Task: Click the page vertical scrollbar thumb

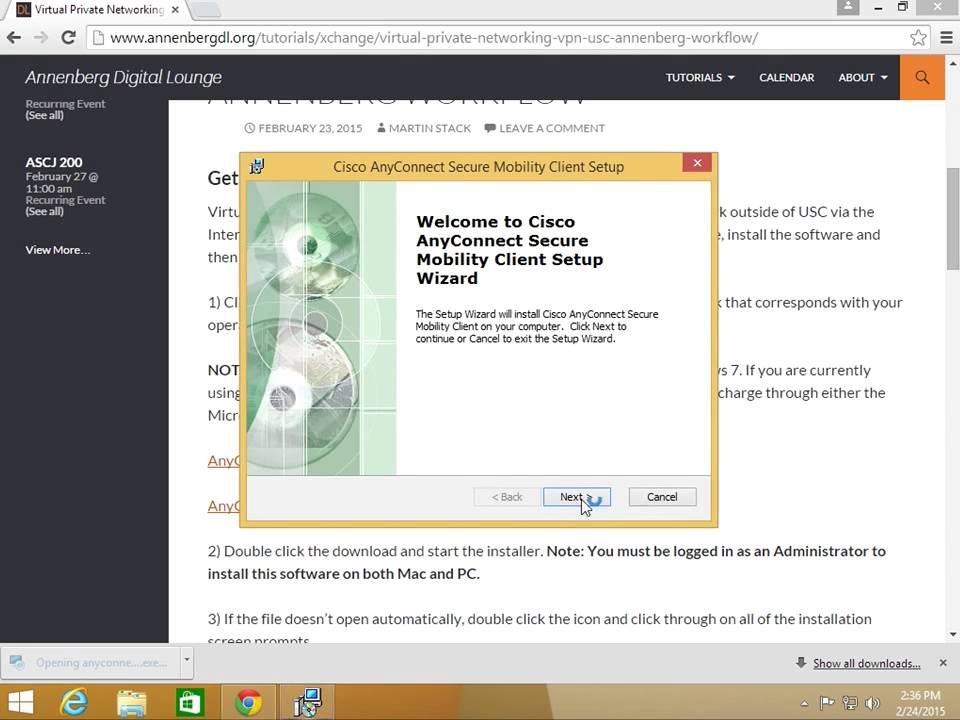Action: [x=953, y=217]
